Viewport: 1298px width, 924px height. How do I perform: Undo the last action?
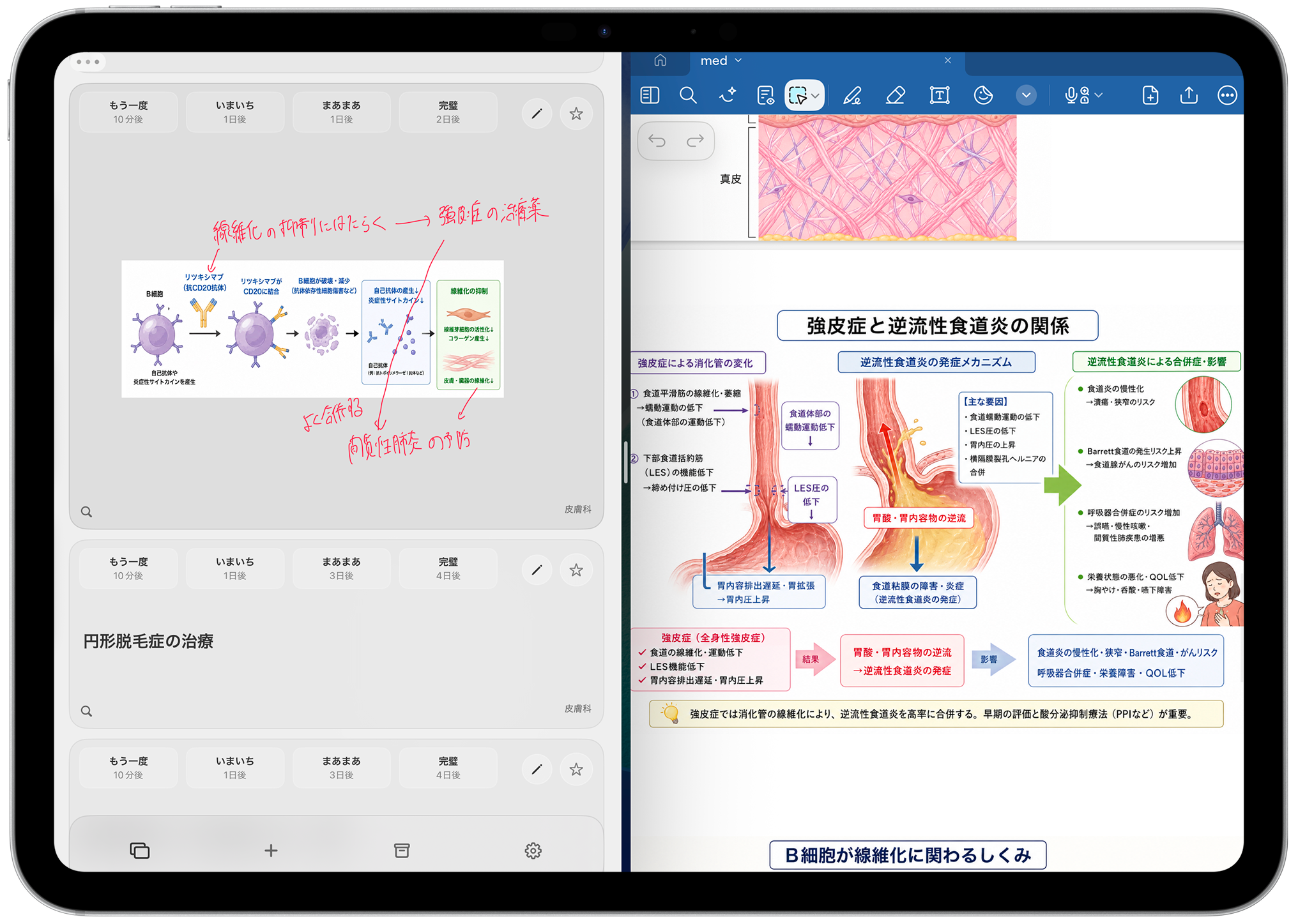point(657,140)
